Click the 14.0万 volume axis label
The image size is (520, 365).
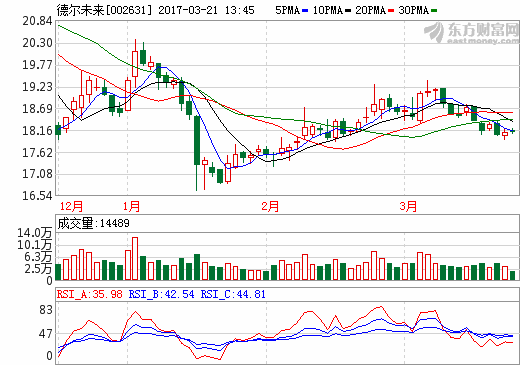click(x=35, y=233)
